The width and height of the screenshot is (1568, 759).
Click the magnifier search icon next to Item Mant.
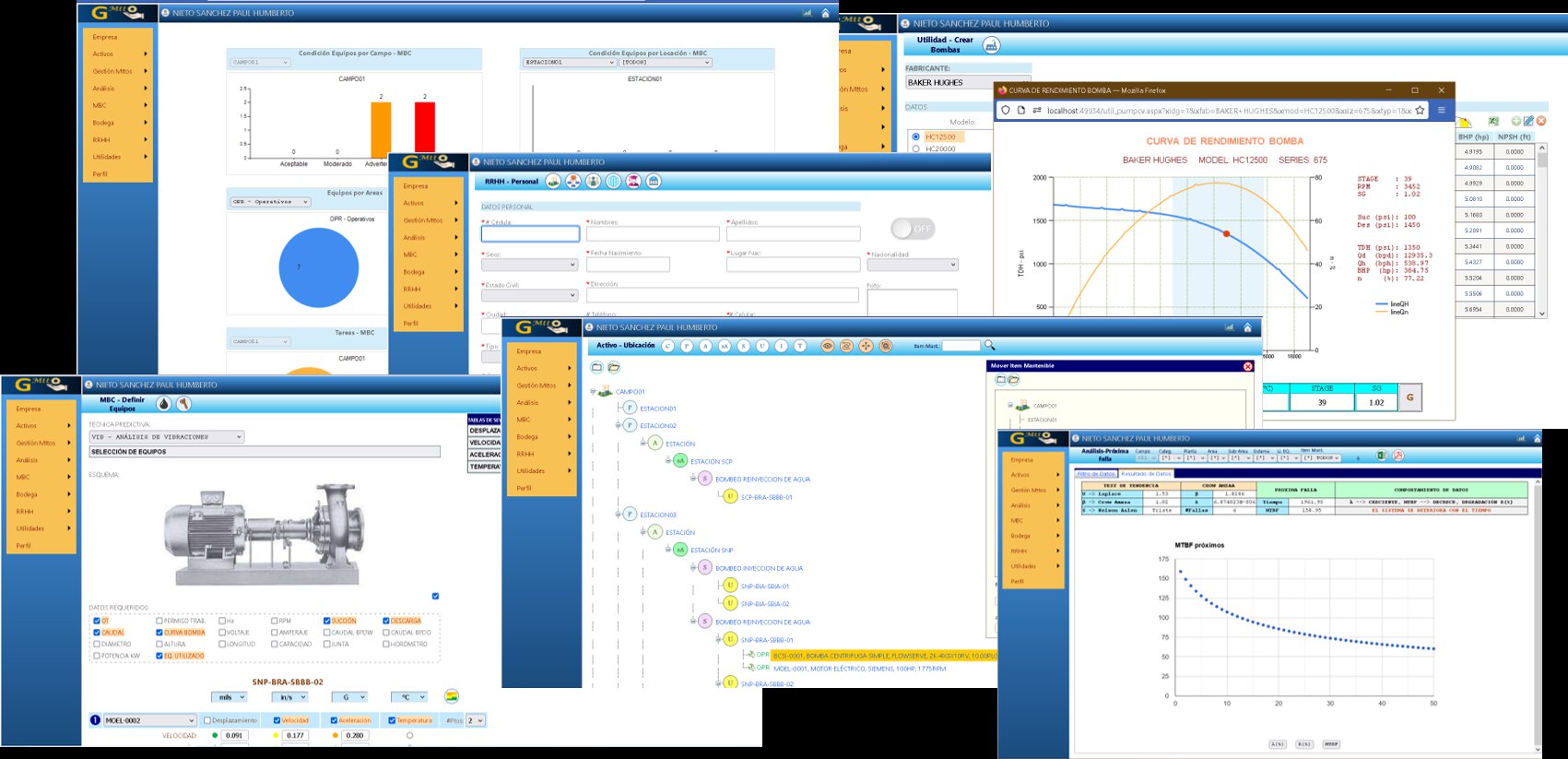[x=990, y=346]
